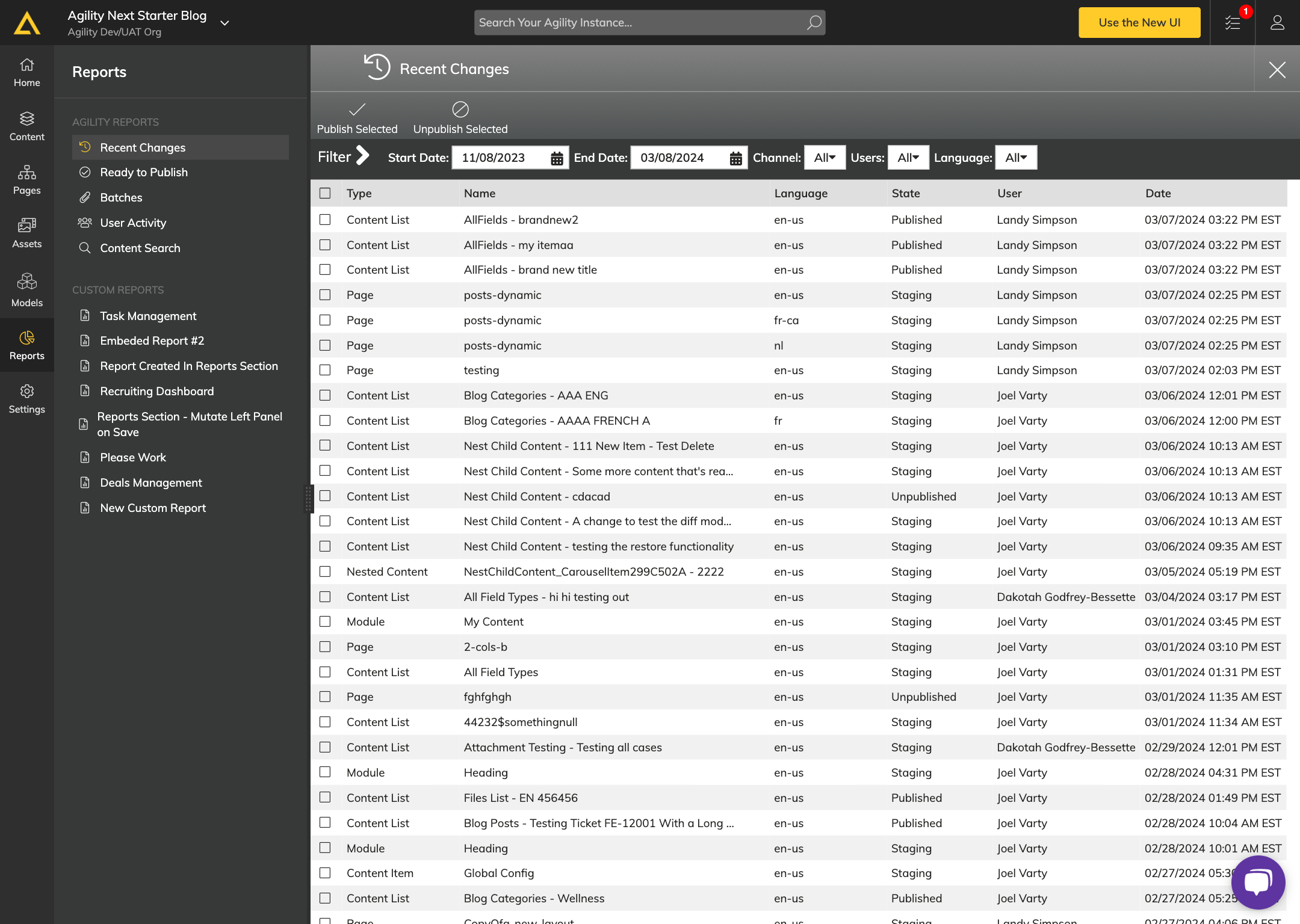Click the Start Date calendar icon
Screen dimensions: 1300x924
point(557,158)
